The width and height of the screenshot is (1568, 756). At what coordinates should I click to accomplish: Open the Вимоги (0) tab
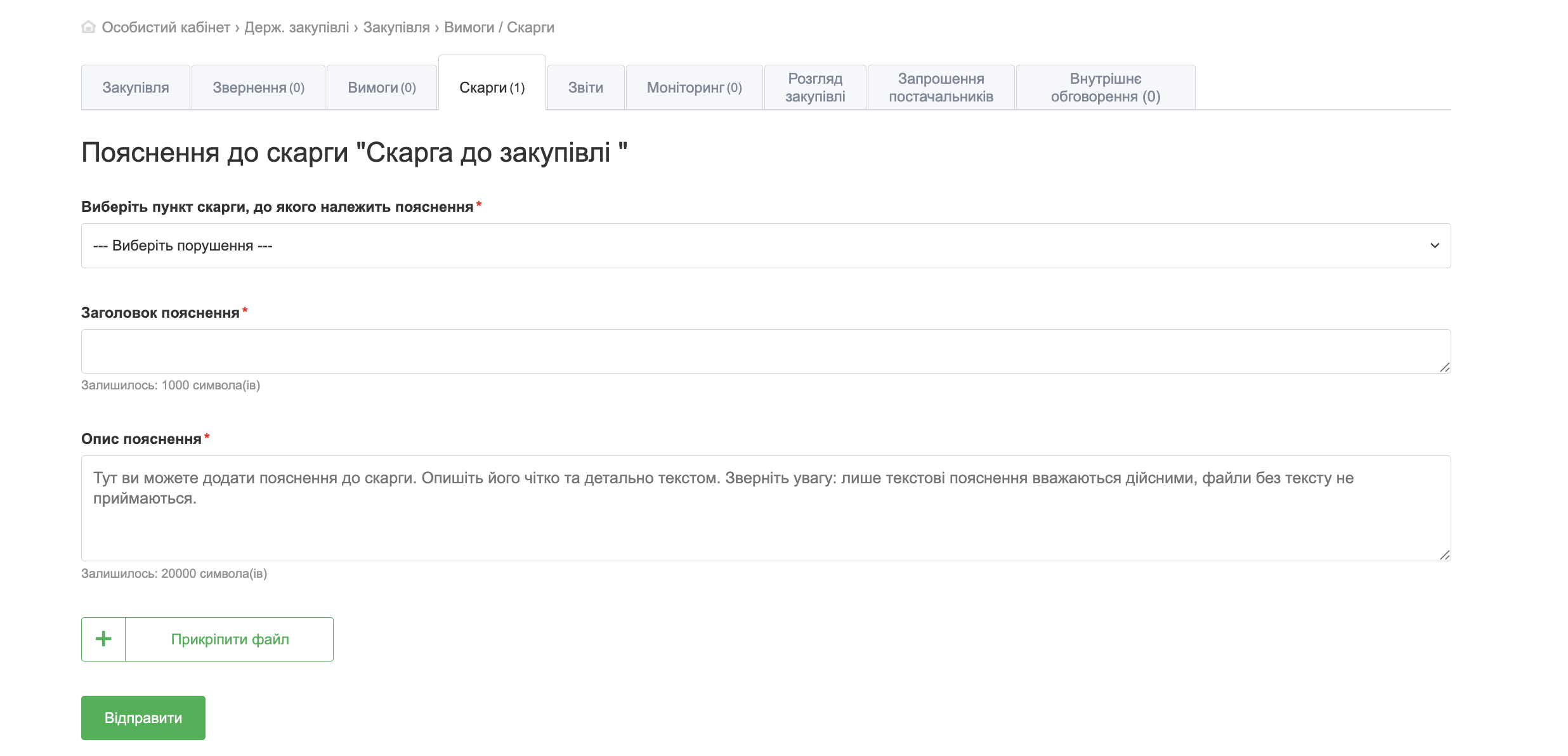click(382, 88)
